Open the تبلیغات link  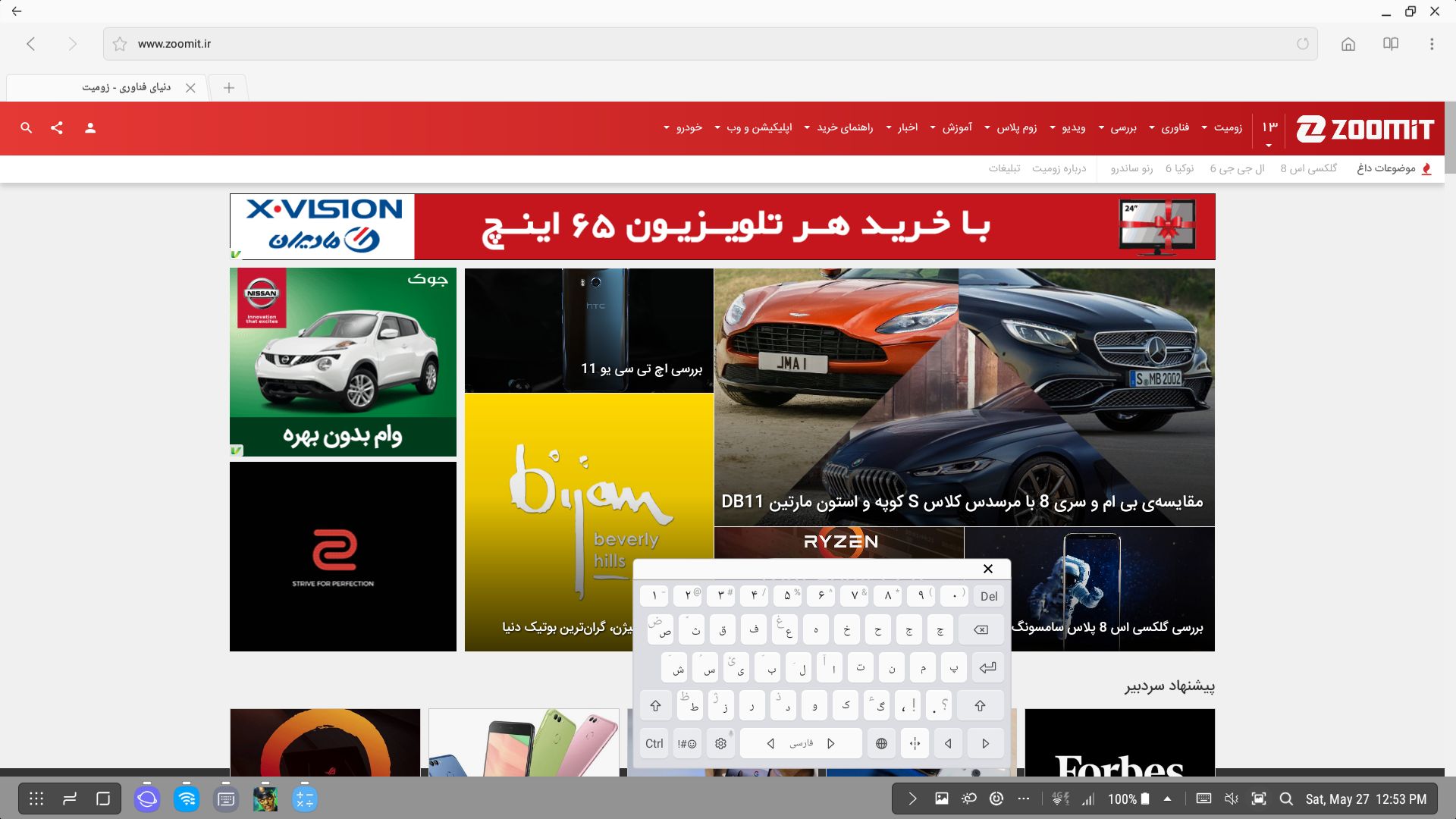1004,168
